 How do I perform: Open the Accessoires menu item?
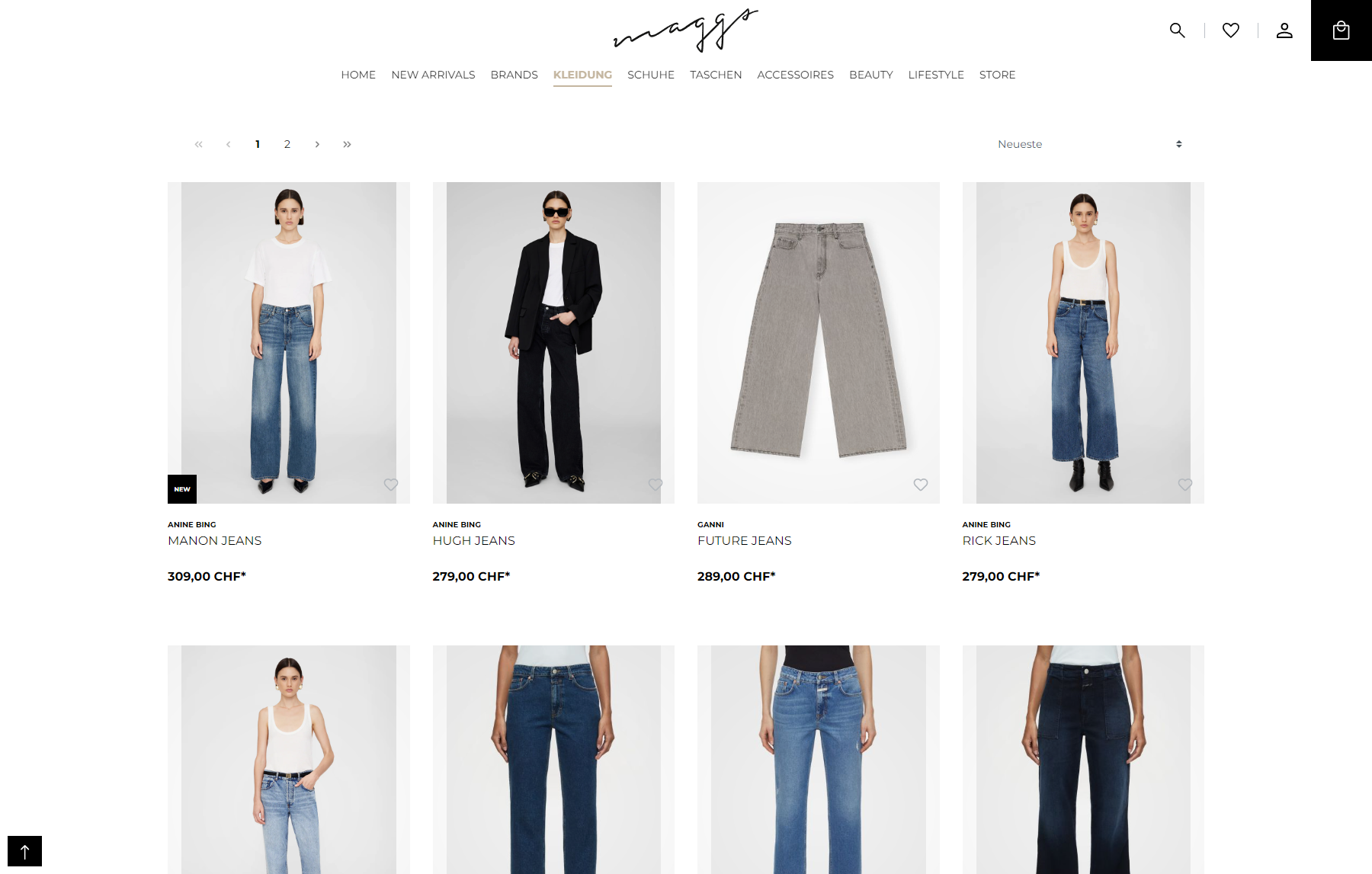coord(795,75)
